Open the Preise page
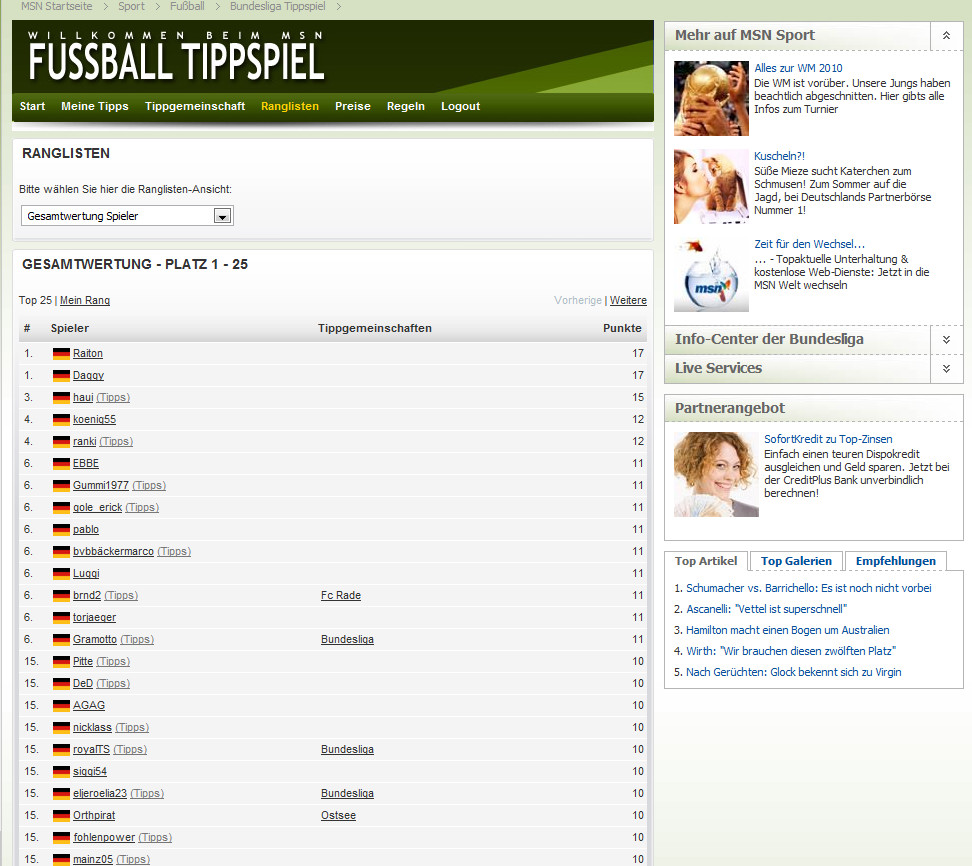 tap(353, 106)
